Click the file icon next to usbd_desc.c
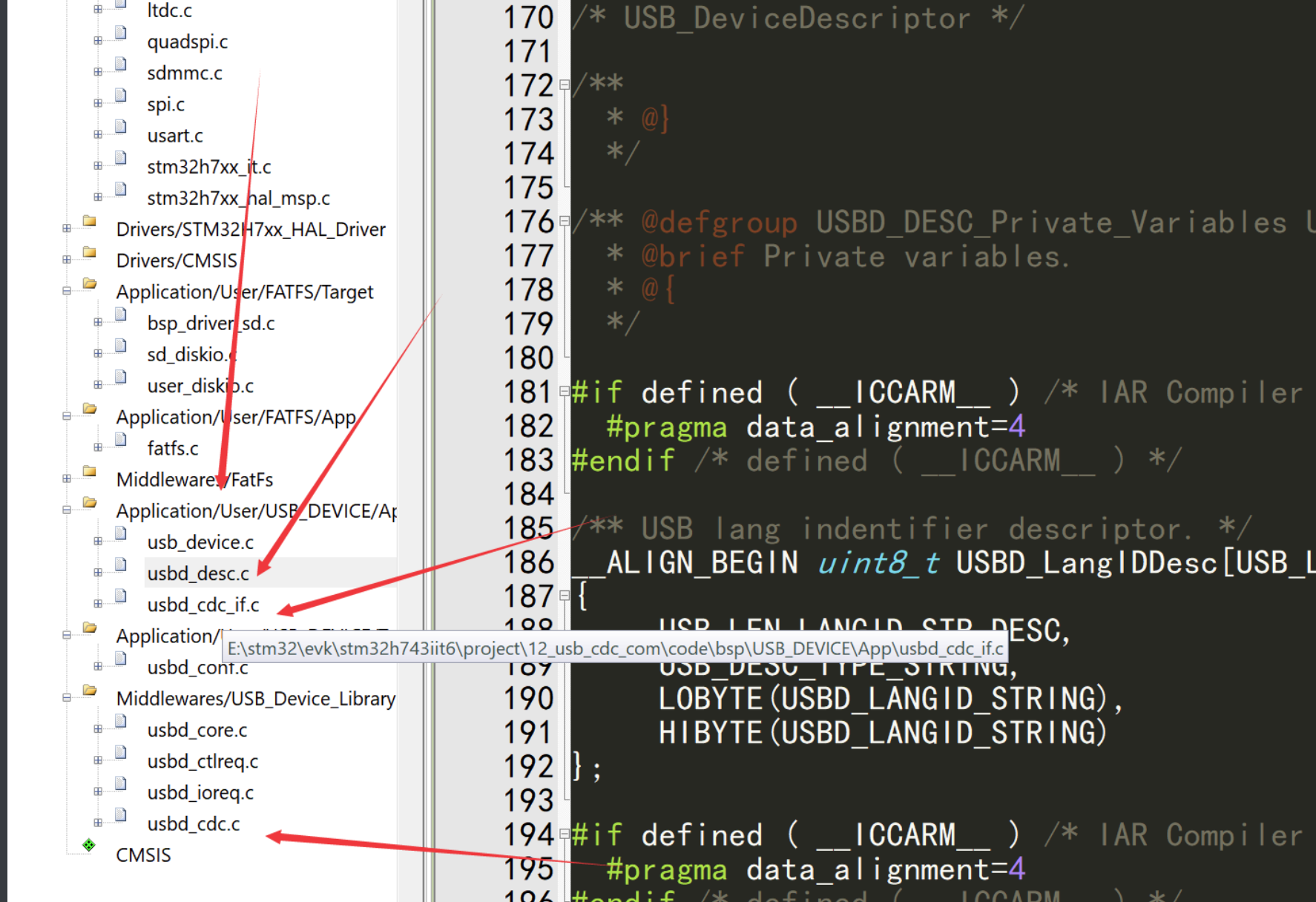The height and width of the screenshot is (902, 1316). pyautogui.click(x=120, y=564)
